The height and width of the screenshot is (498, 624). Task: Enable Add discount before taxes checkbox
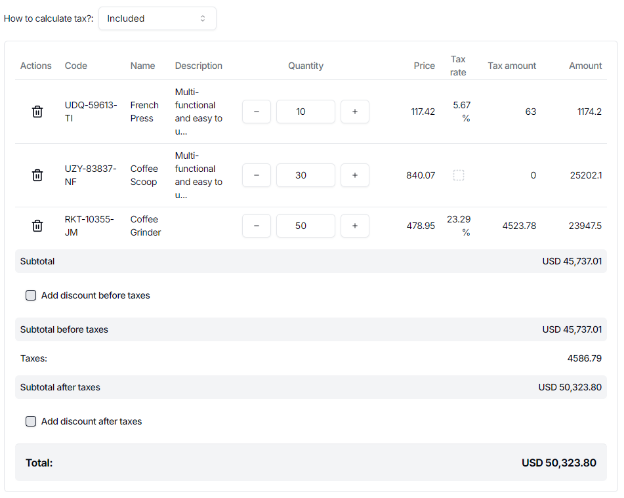point(31,295)
